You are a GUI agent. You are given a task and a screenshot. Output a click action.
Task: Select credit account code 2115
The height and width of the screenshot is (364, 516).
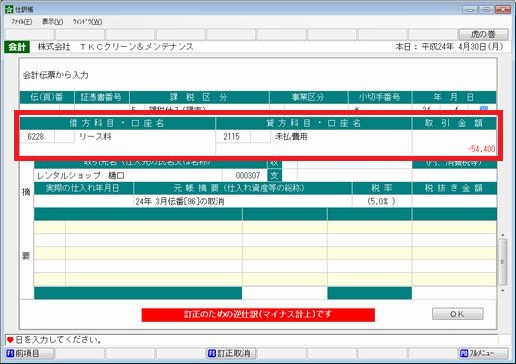(232, 136)
